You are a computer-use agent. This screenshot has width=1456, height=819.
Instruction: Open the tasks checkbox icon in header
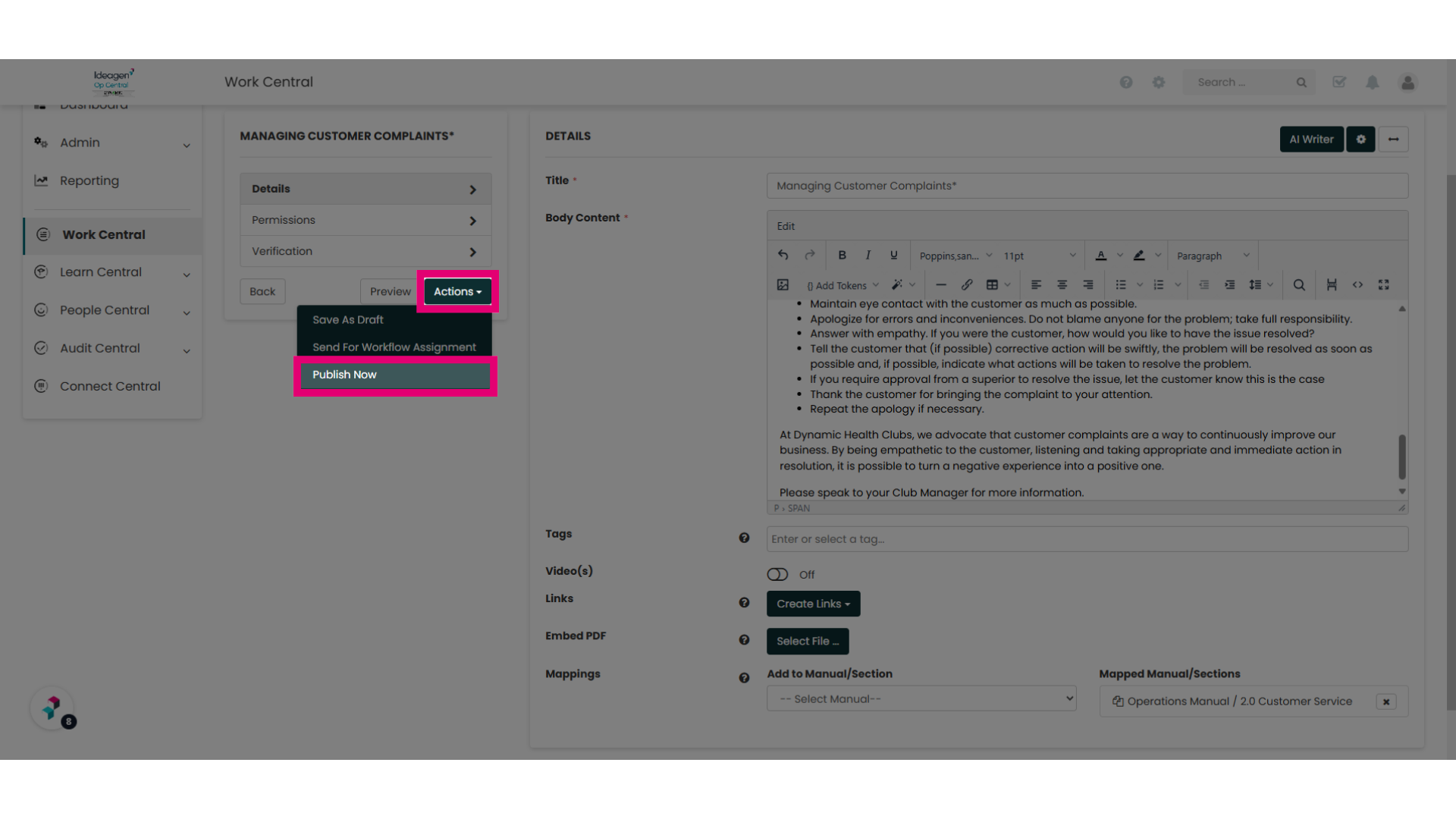coord(1339,82)
